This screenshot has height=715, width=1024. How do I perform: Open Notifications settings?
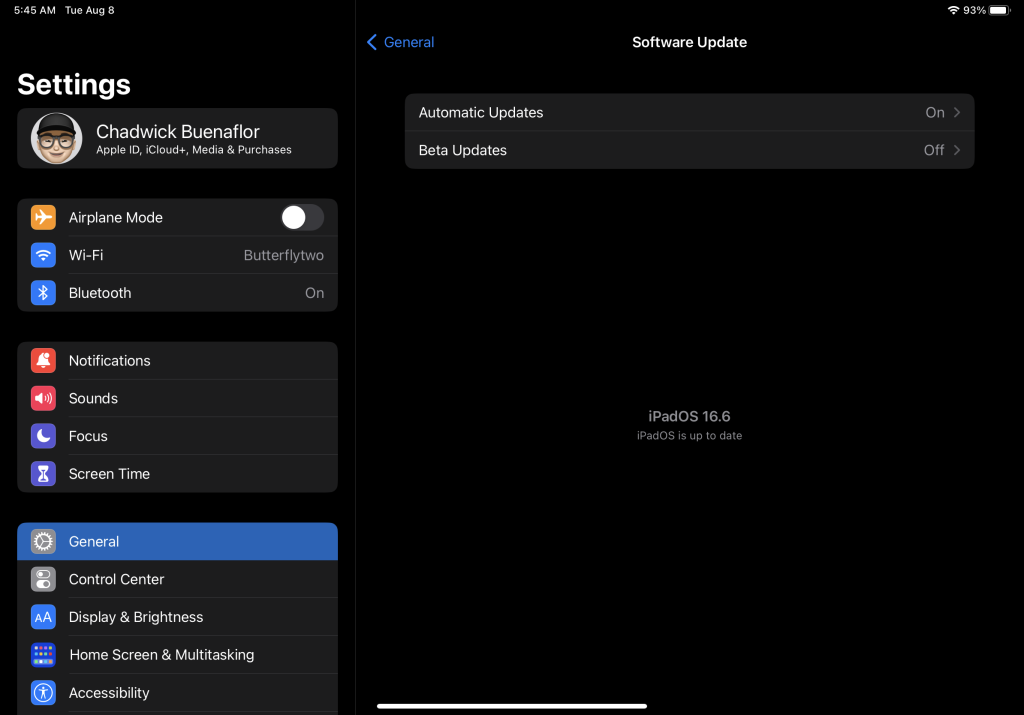178,360
